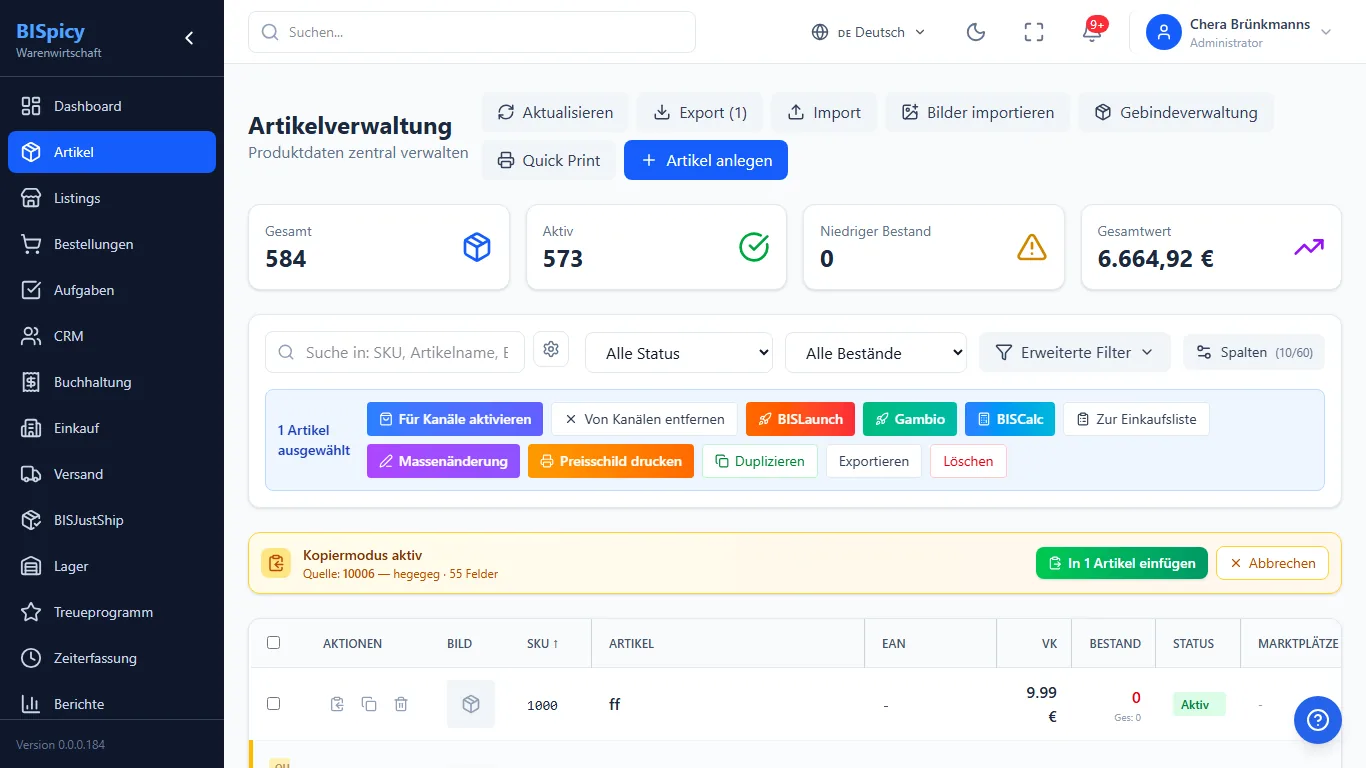Viewport: 1366px width, 768px height.
Task: Click the Einkauf sidebar icon
Action: point(31,428)
